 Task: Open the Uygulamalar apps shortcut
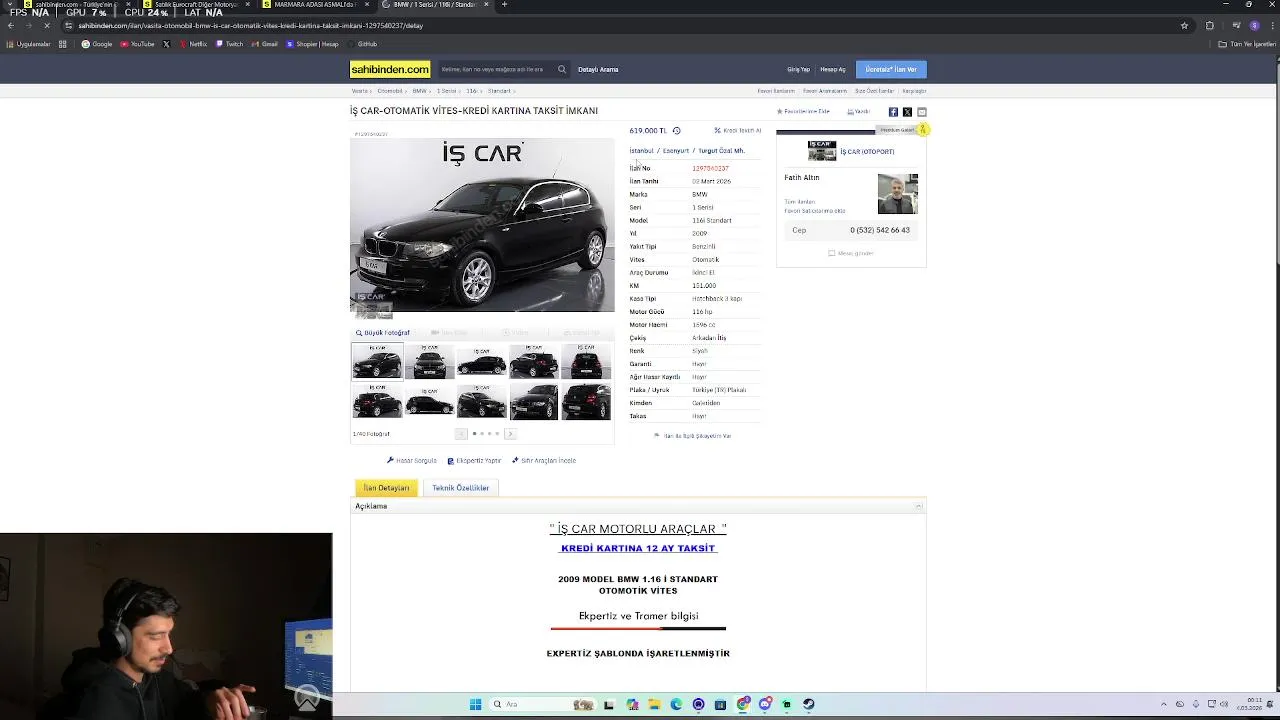[28, 44]
